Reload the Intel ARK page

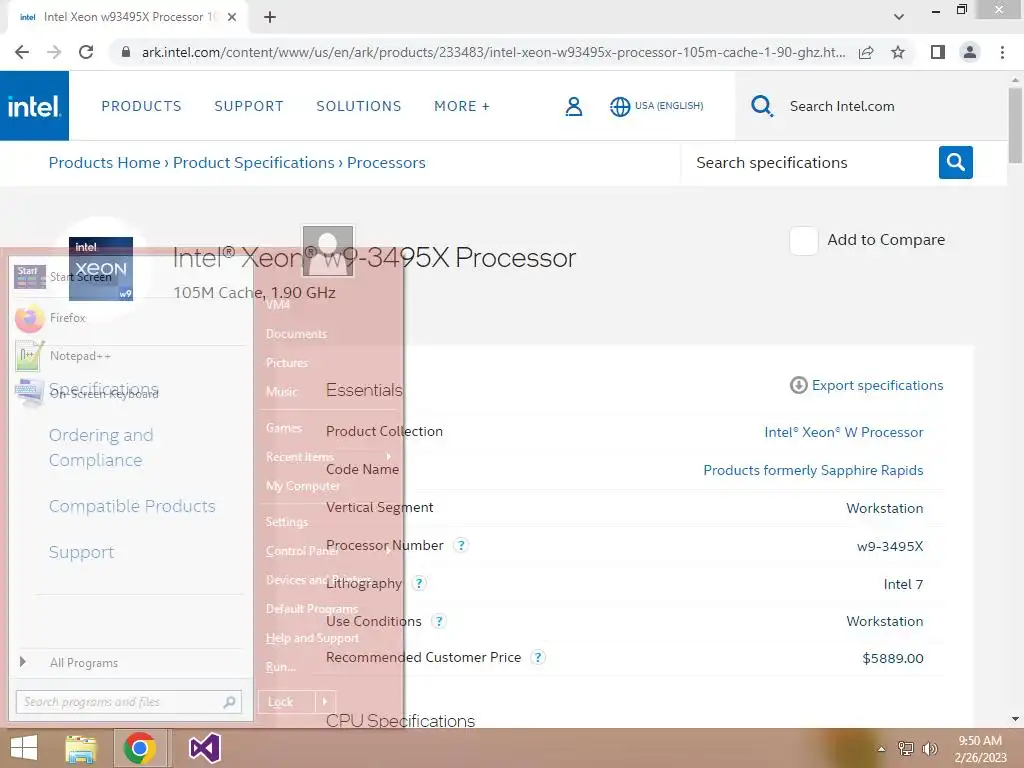[x=86, y=52]
